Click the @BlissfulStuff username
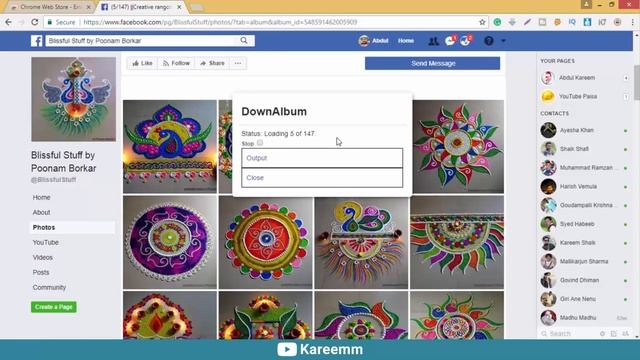Image resolution: width=640 pixels, height=360 pixels. point(53,180)
